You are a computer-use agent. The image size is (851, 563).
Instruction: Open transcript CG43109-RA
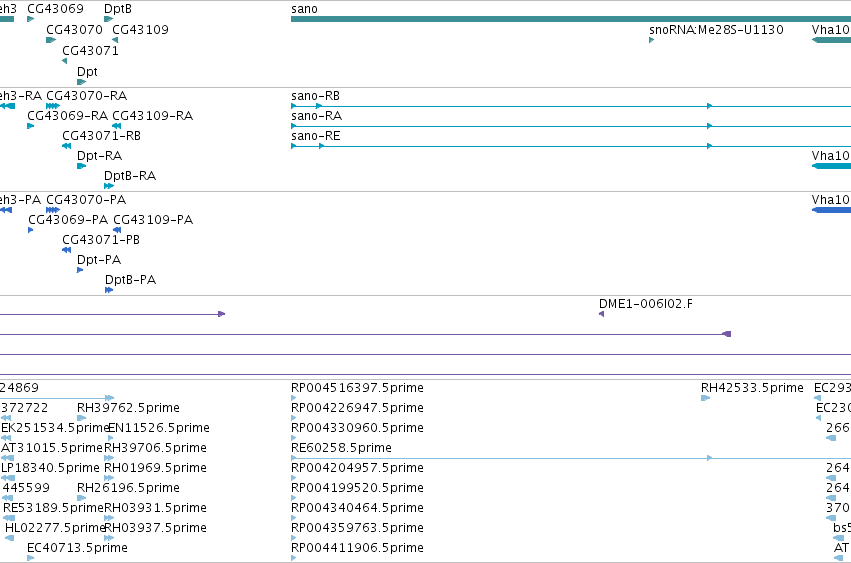click(x=153, y=116)
